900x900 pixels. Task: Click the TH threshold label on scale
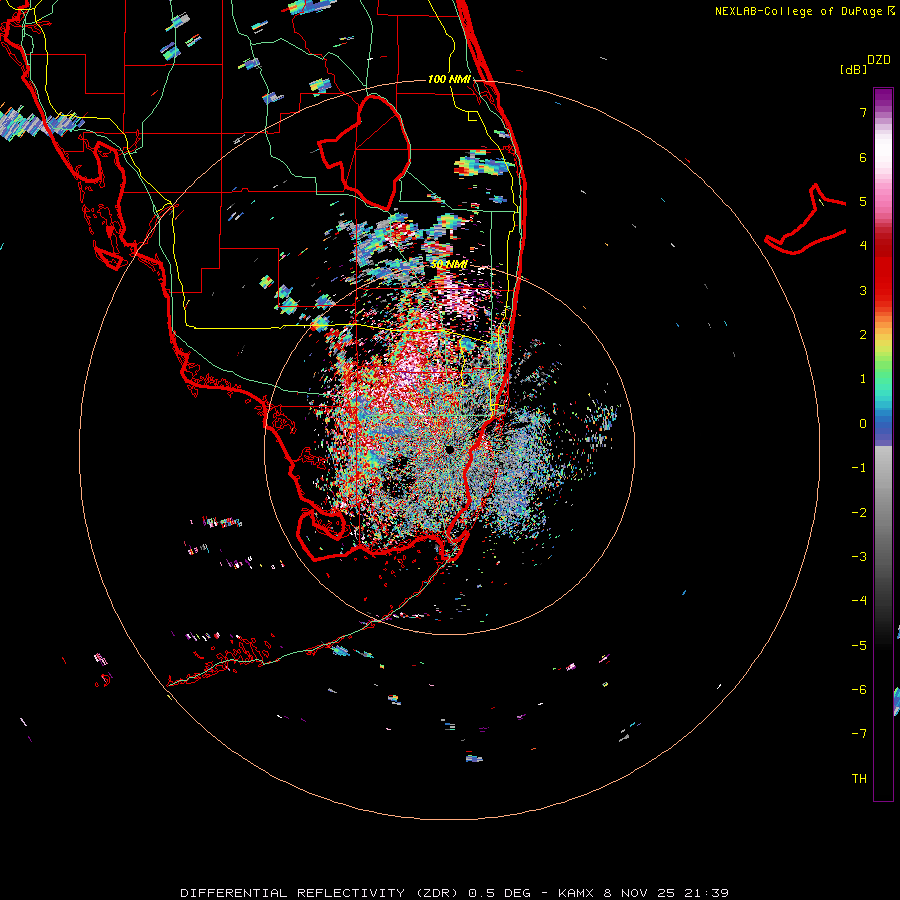coord(859,779)
